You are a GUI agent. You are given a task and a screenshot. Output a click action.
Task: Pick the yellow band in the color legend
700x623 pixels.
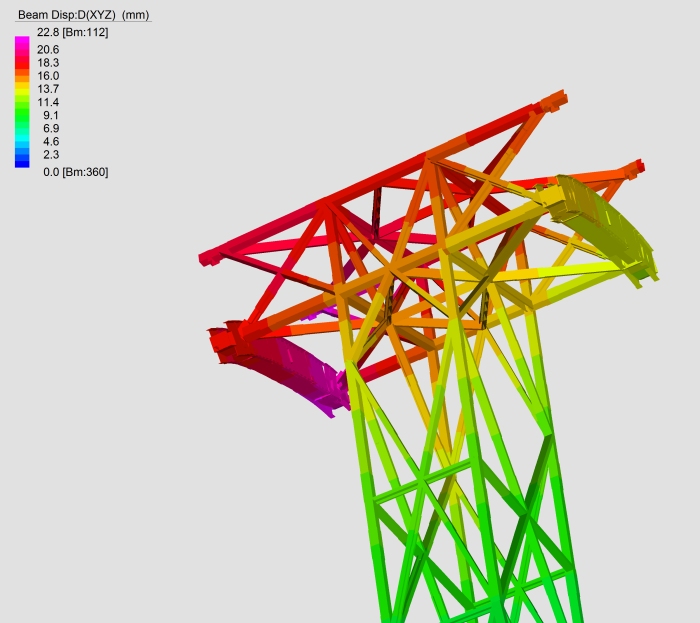21,89
